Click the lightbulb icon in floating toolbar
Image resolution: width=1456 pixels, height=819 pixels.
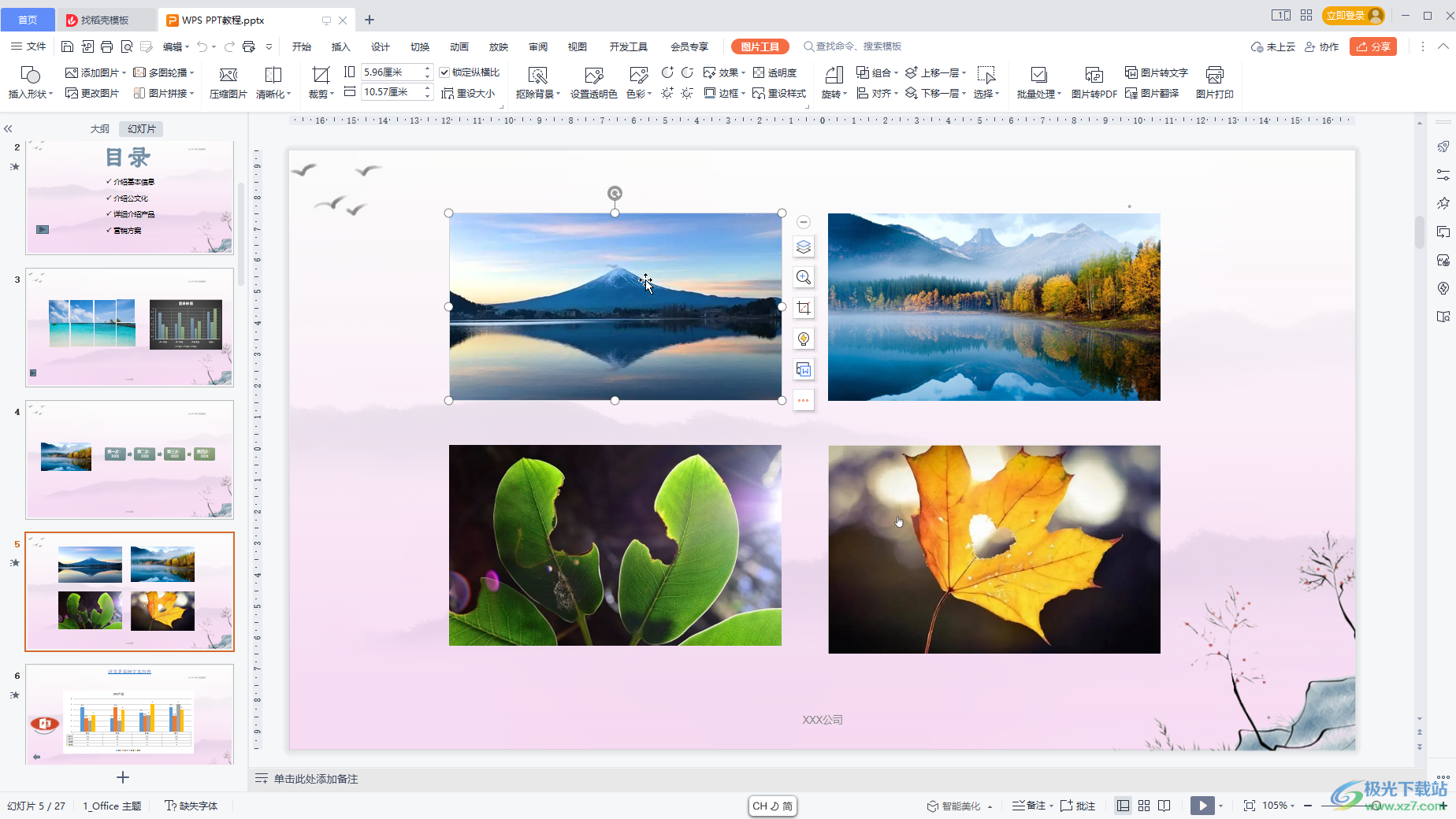804,339
